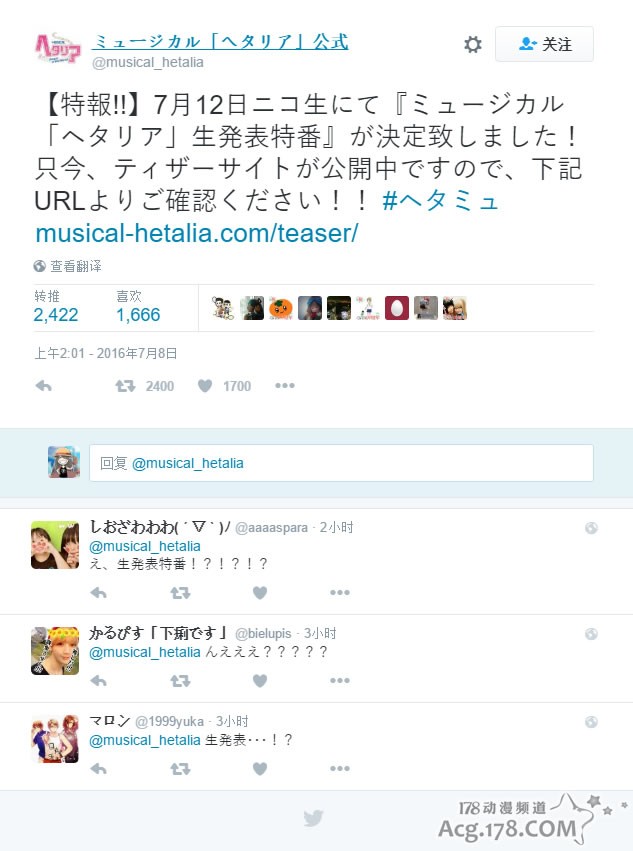This screenshot has width=633, height=851.
Task: Click the reply input field to @musical_hetalia
Action: [x=341, y=463]
